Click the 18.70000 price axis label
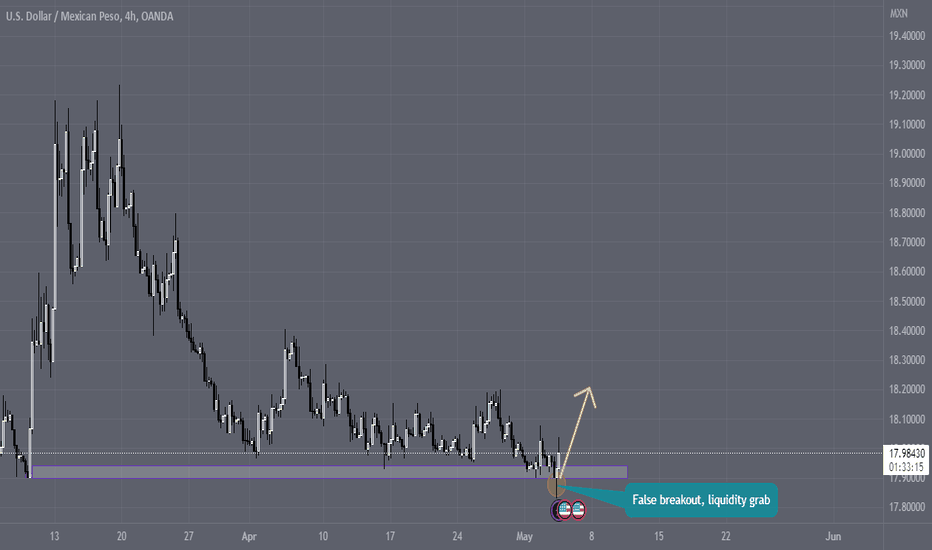This screenshot has width=932, height=550. click(907, 243)
